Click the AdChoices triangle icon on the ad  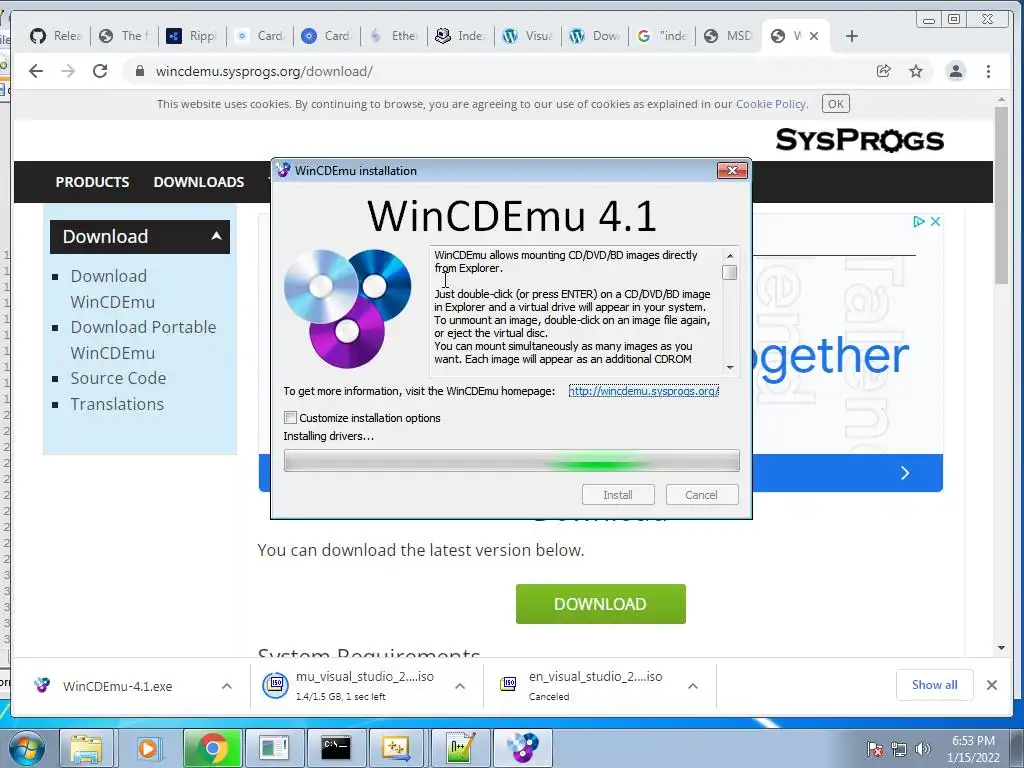click(918, 221)
